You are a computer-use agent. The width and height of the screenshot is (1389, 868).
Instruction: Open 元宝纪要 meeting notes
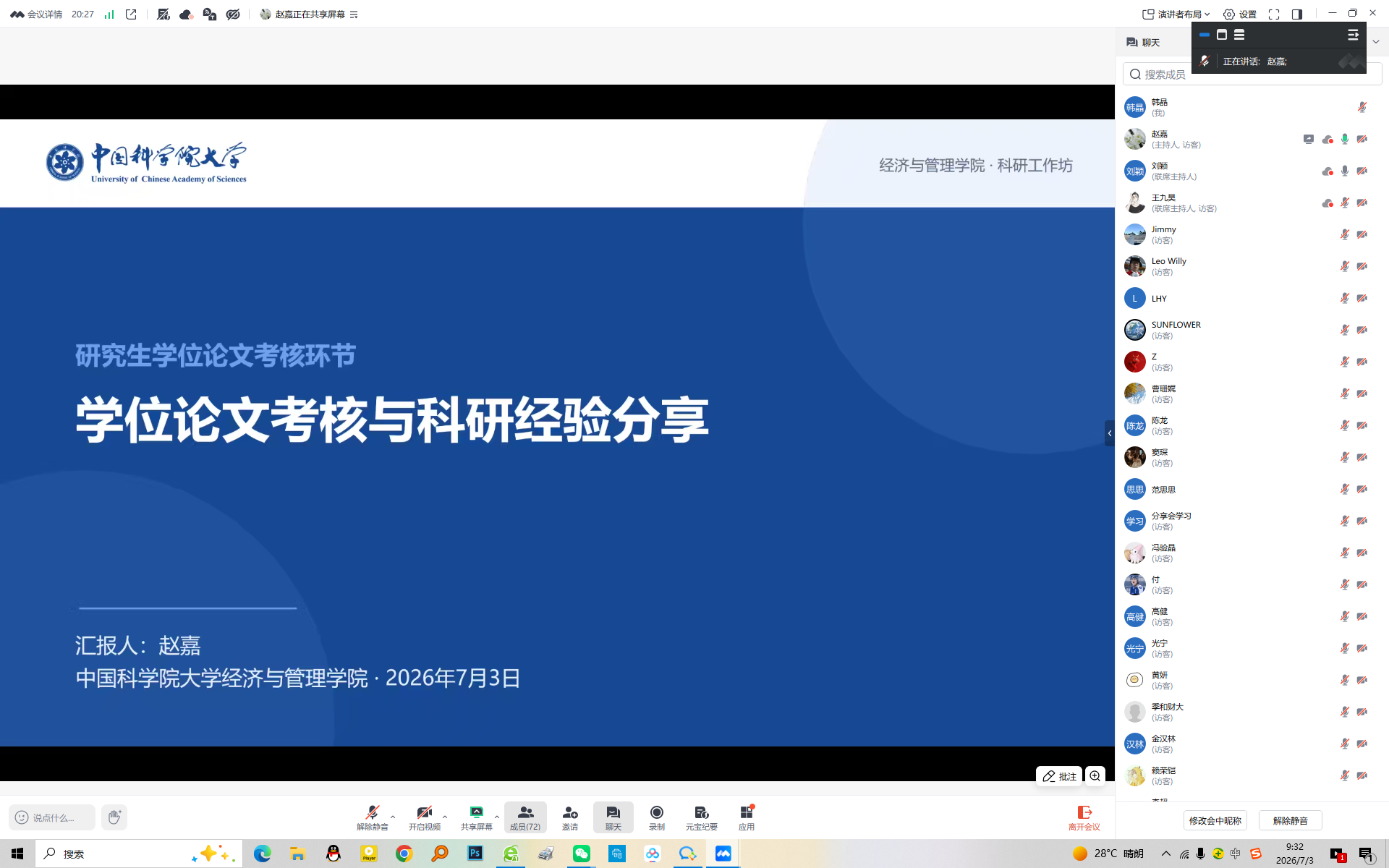702,817
